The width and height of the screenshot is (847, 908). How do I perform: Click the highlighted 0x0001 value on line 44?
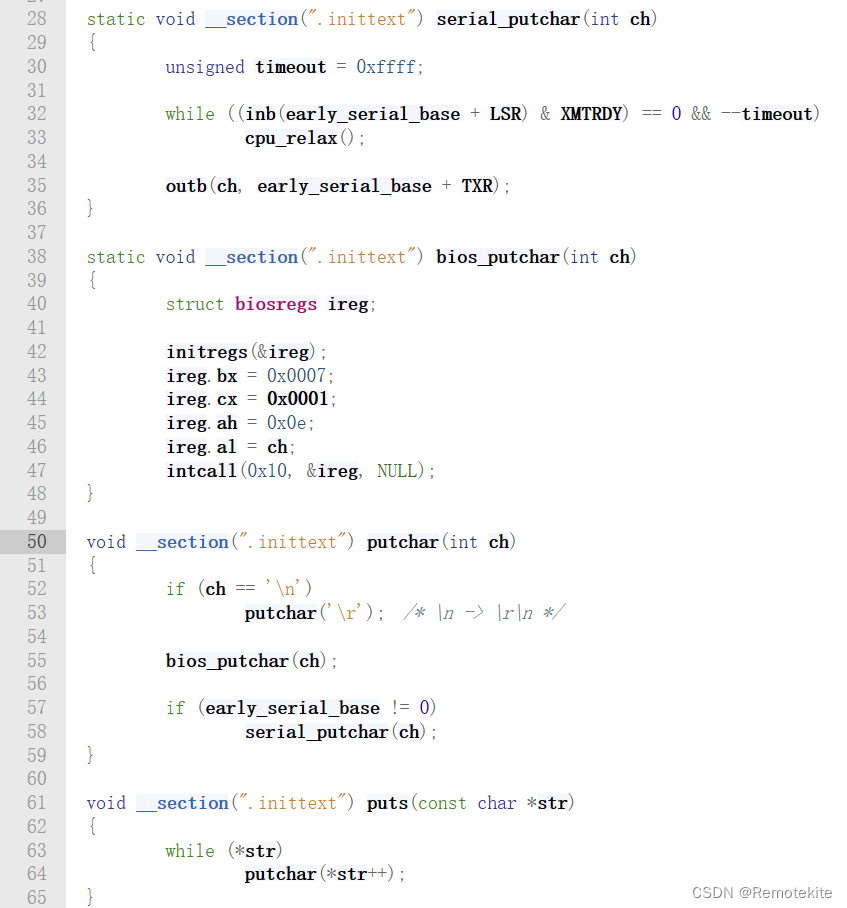pyautogui.click(x=298, y=399)
